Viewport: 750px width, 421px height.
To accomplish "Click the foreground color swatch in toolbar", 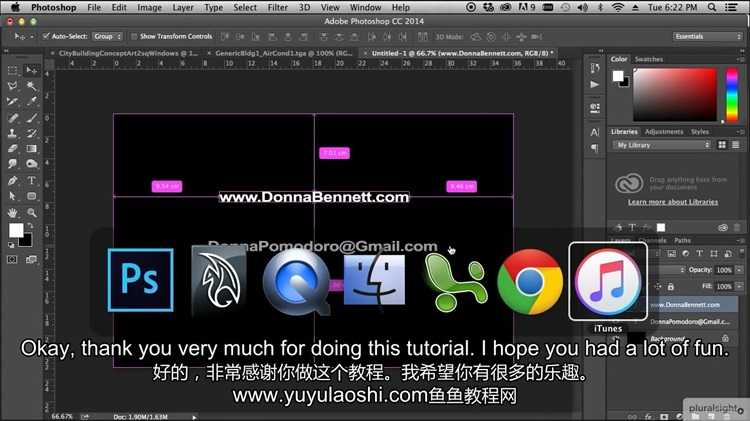I will [x=15, y=231].
